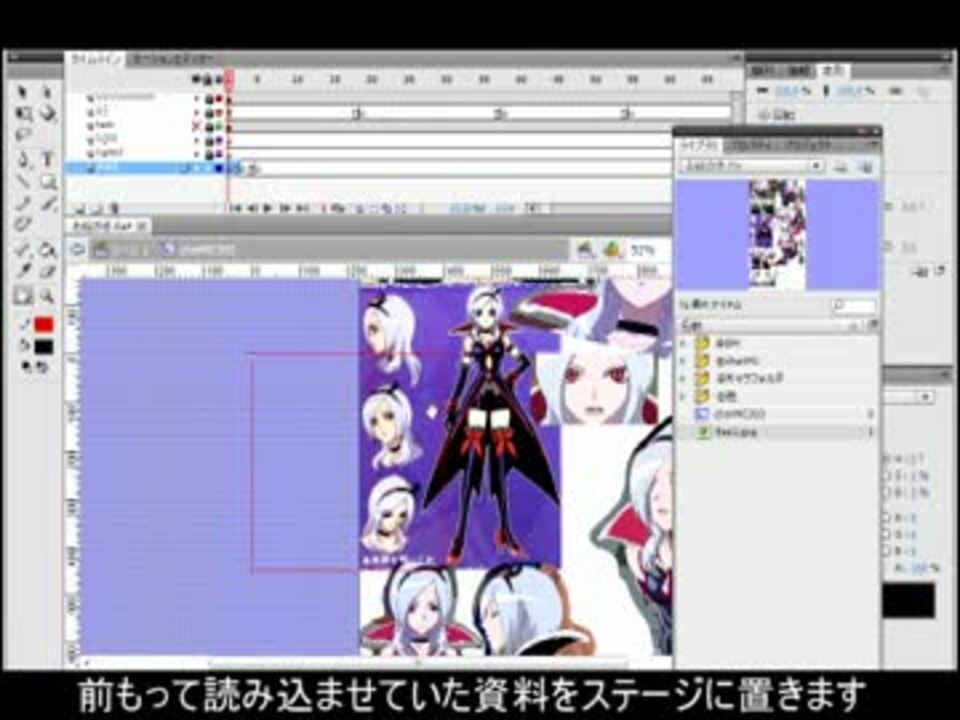This screenshot has height=720, width=960.
Task: Click the charMC symbol in edit bar
Action: coord(198,250)
